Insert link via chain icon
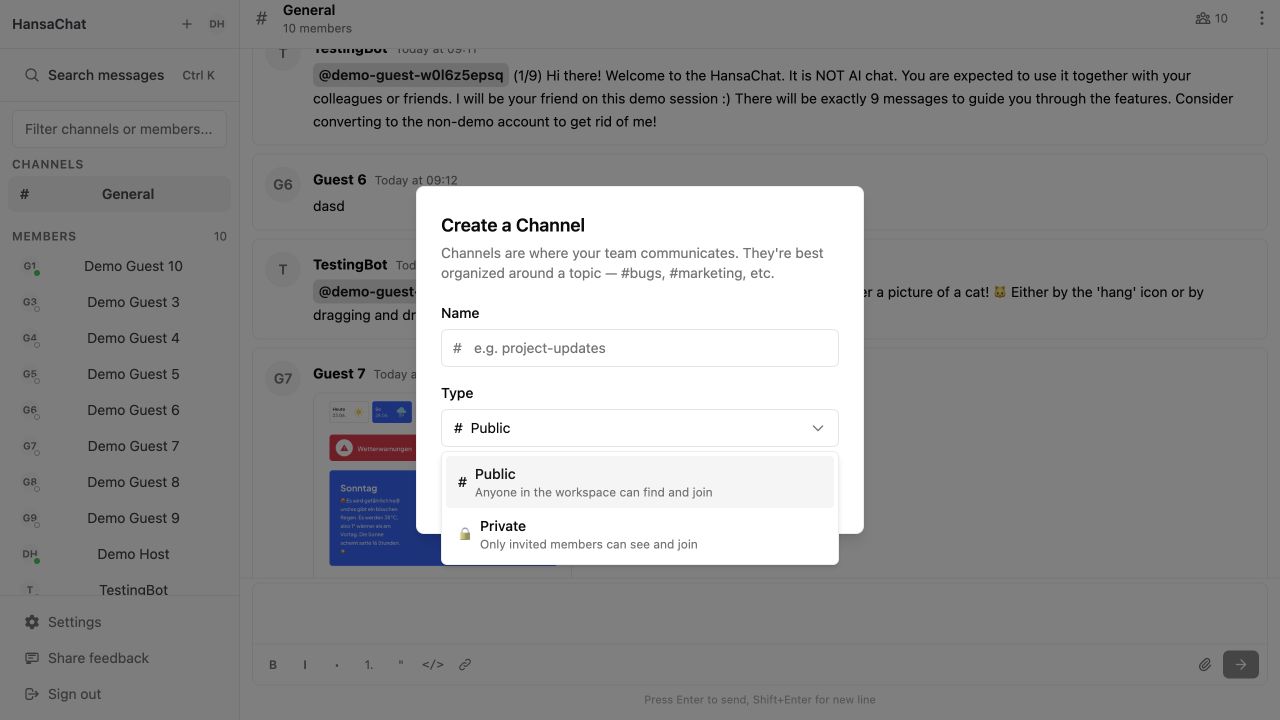Viewport: 1280px width, 720px height. pos(465,664)
